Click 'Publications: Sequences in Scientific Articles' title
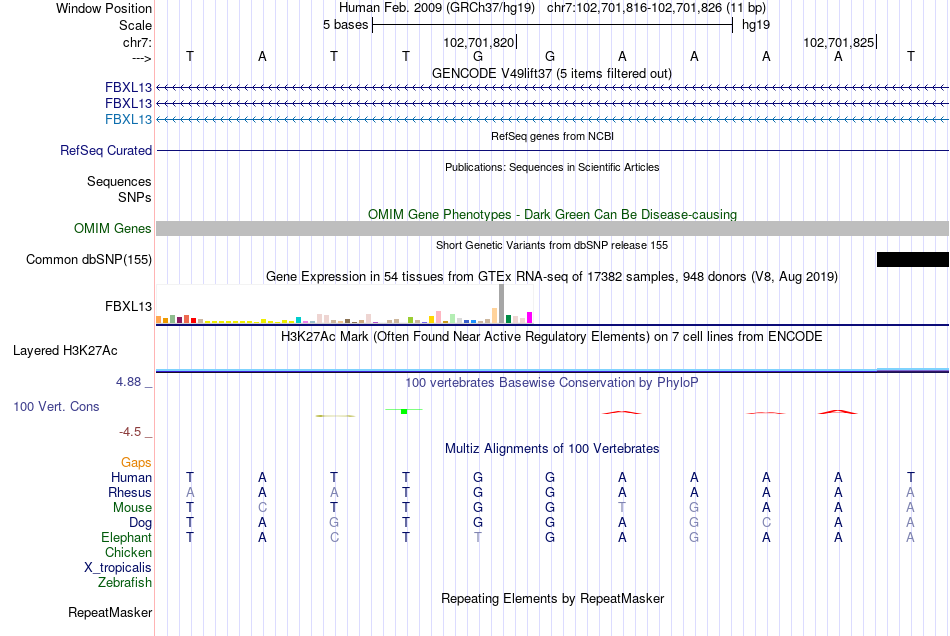Viewport: 950px width, 636px height. (x=552, y=167)
